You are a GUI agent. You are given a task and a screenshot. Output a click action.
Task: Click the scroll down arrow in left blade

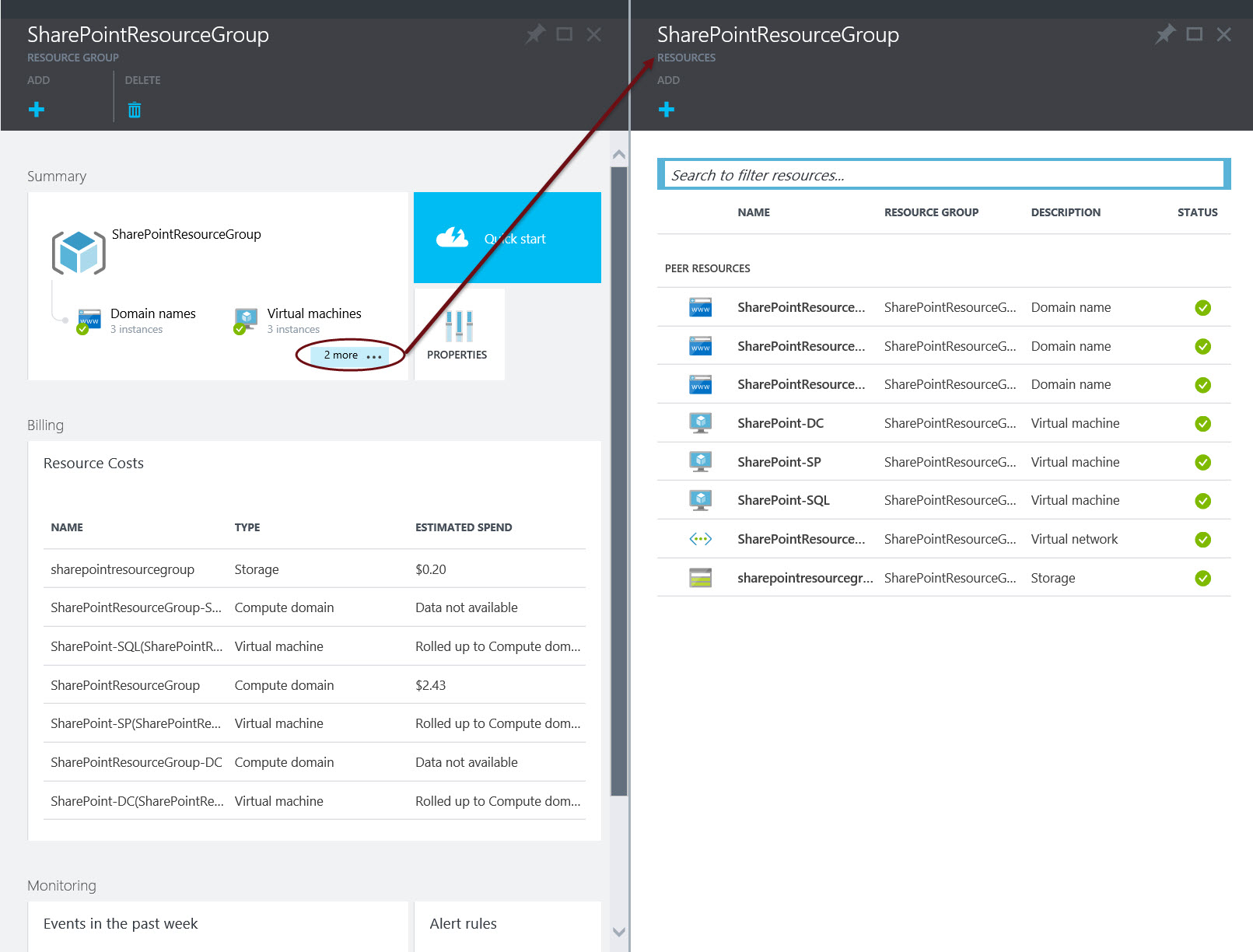(619, 932)
